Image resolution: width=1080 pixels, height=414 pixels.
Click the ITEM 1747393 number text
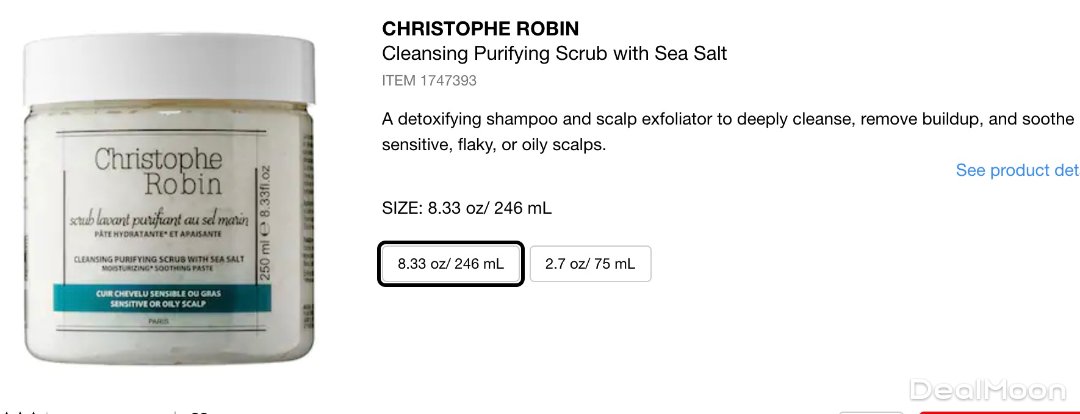tap(429, 80)
